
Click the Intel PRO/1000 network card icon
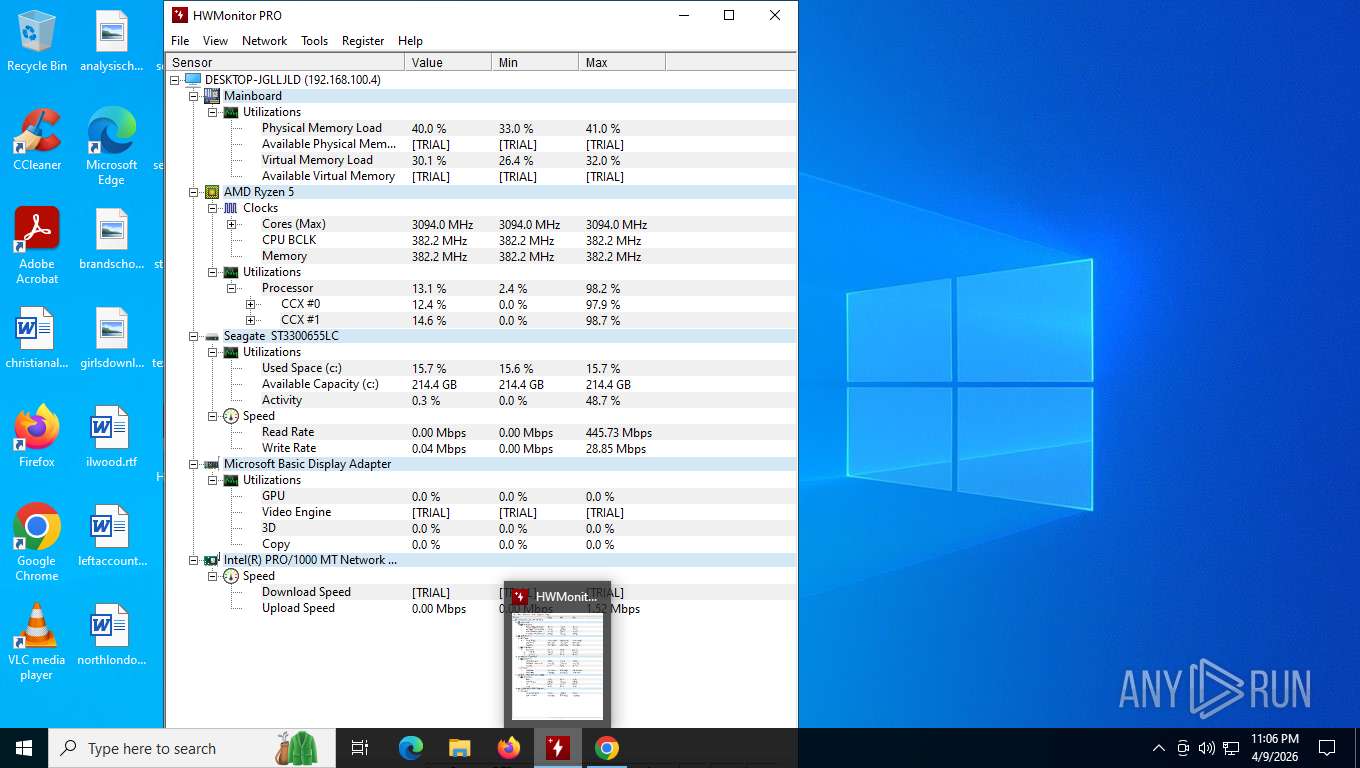(212, 560)
